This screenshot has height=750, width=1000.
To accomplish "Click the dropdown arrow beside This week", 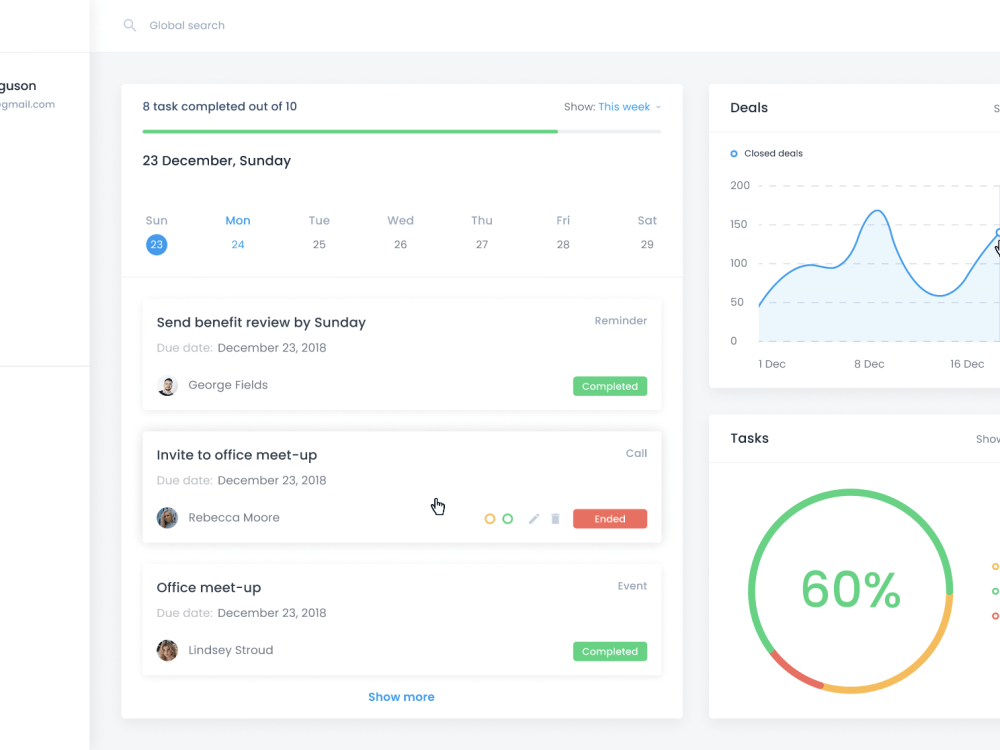I will [x=658, y=107].
